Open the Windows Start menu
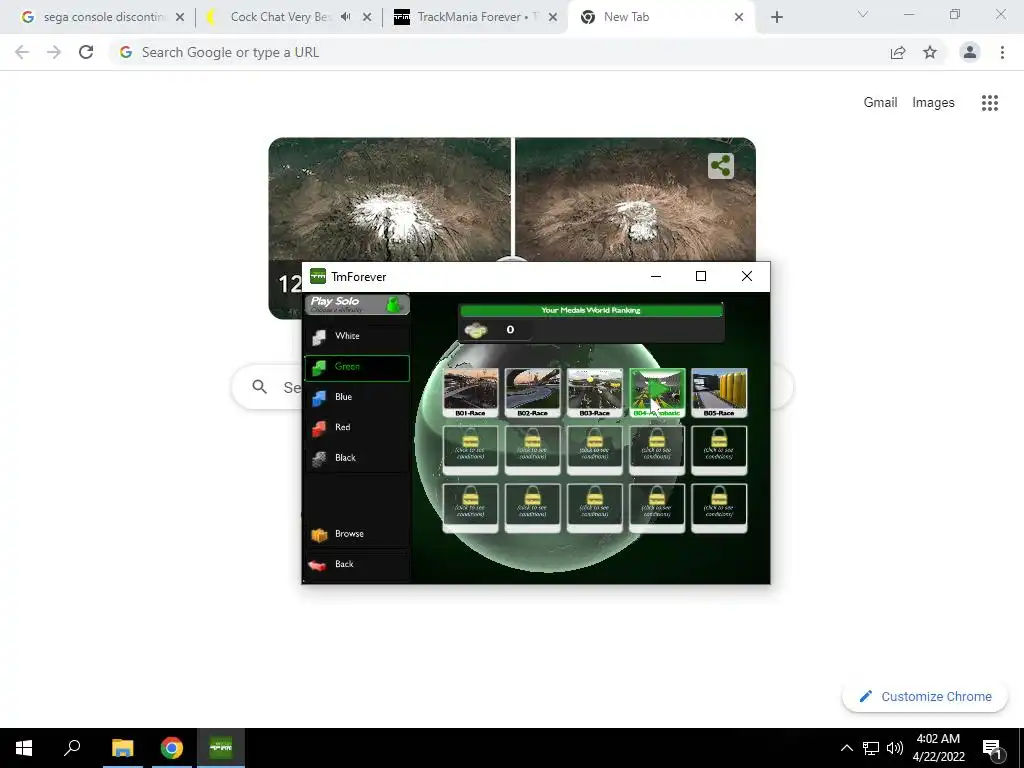This screenshot has width=1024, height=768. (x=24, y=748)
